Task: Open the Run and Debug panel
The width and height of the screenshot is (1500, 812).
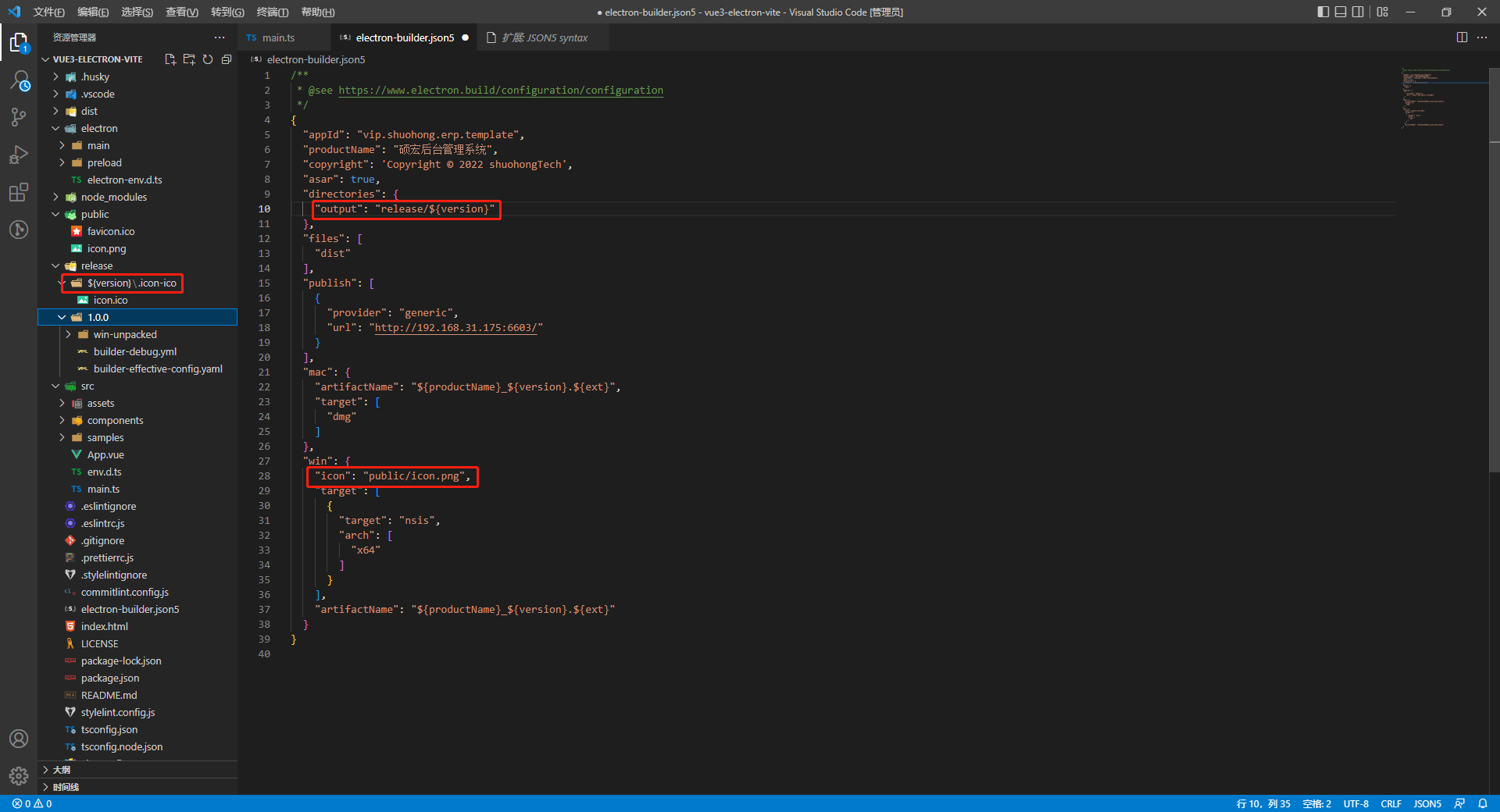Action: [20, 154]
